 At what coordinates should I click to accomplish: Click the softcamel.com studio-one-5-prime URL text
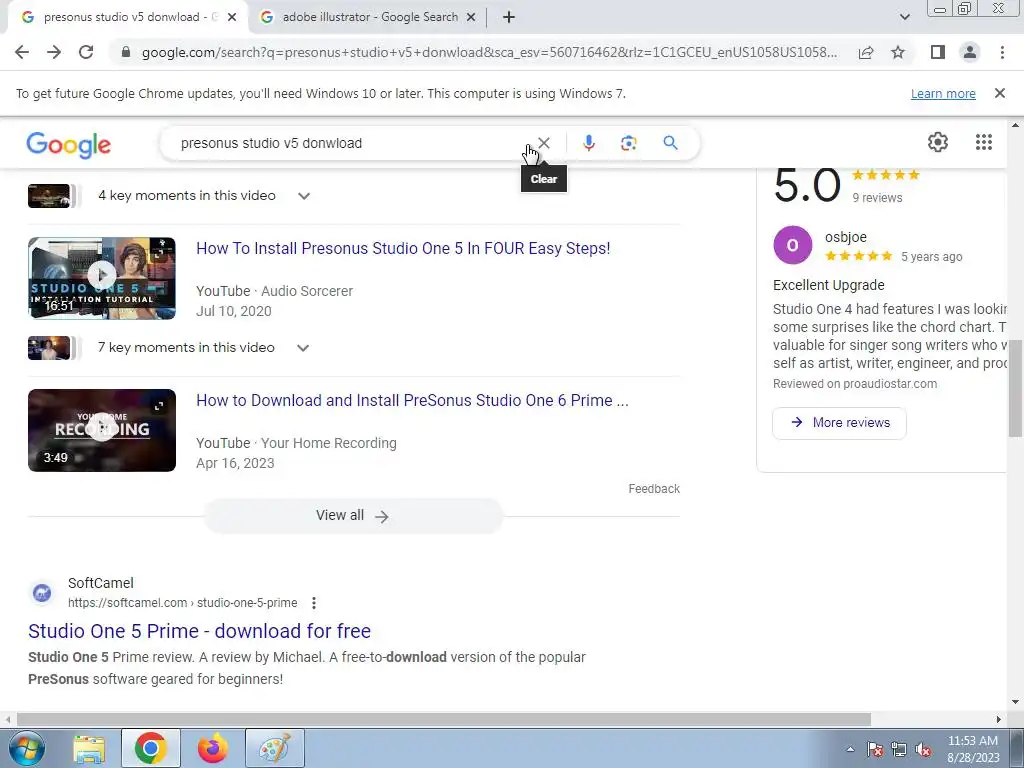click(x=183, y=603)
